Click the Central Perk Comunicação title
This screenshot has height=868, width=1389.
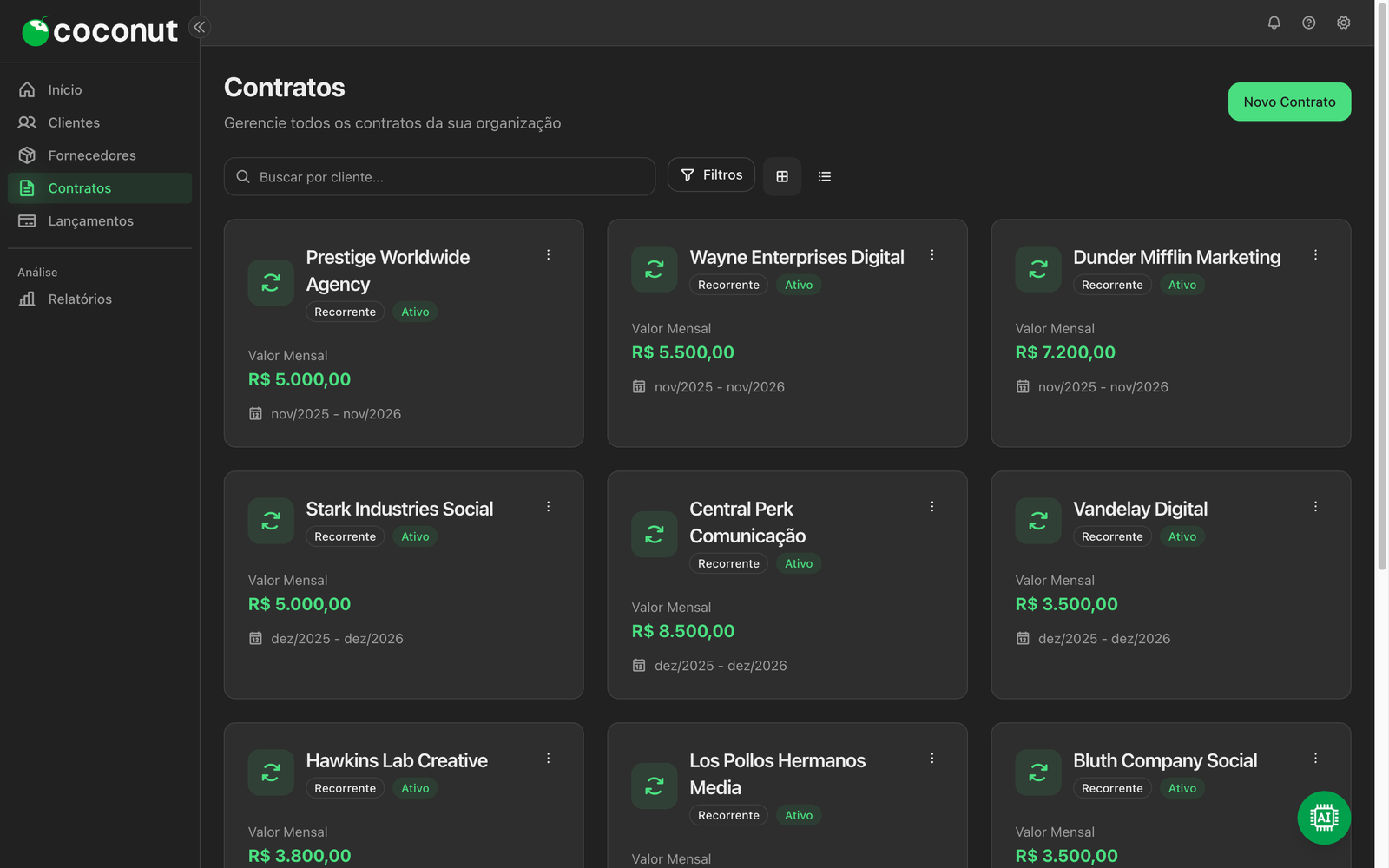747,523
